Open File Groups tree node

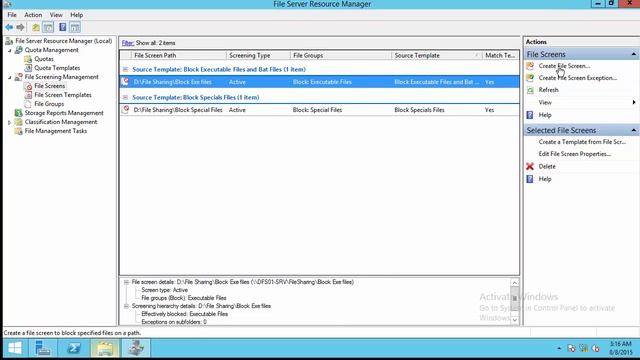tap(49, 104)
